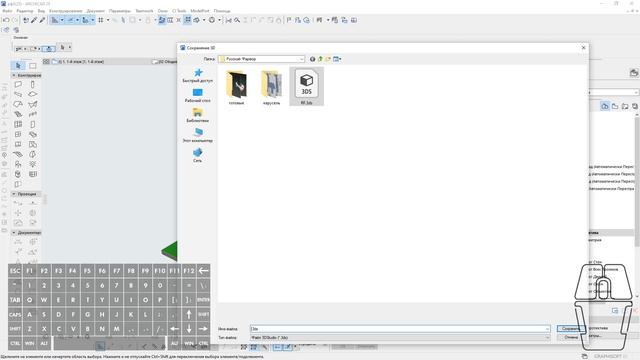Open the Параметры menu

120,11
